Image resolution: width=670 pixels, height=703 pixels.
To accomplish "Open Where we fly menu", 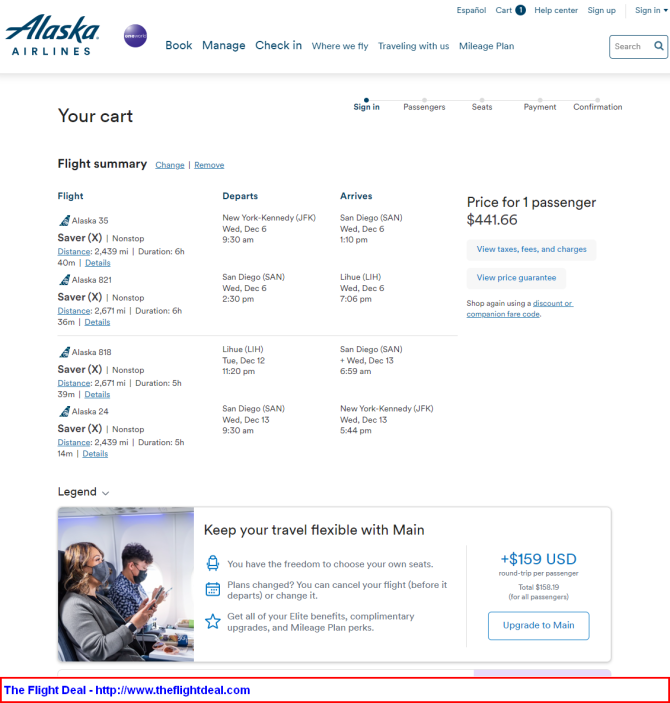I will (339, 46).
